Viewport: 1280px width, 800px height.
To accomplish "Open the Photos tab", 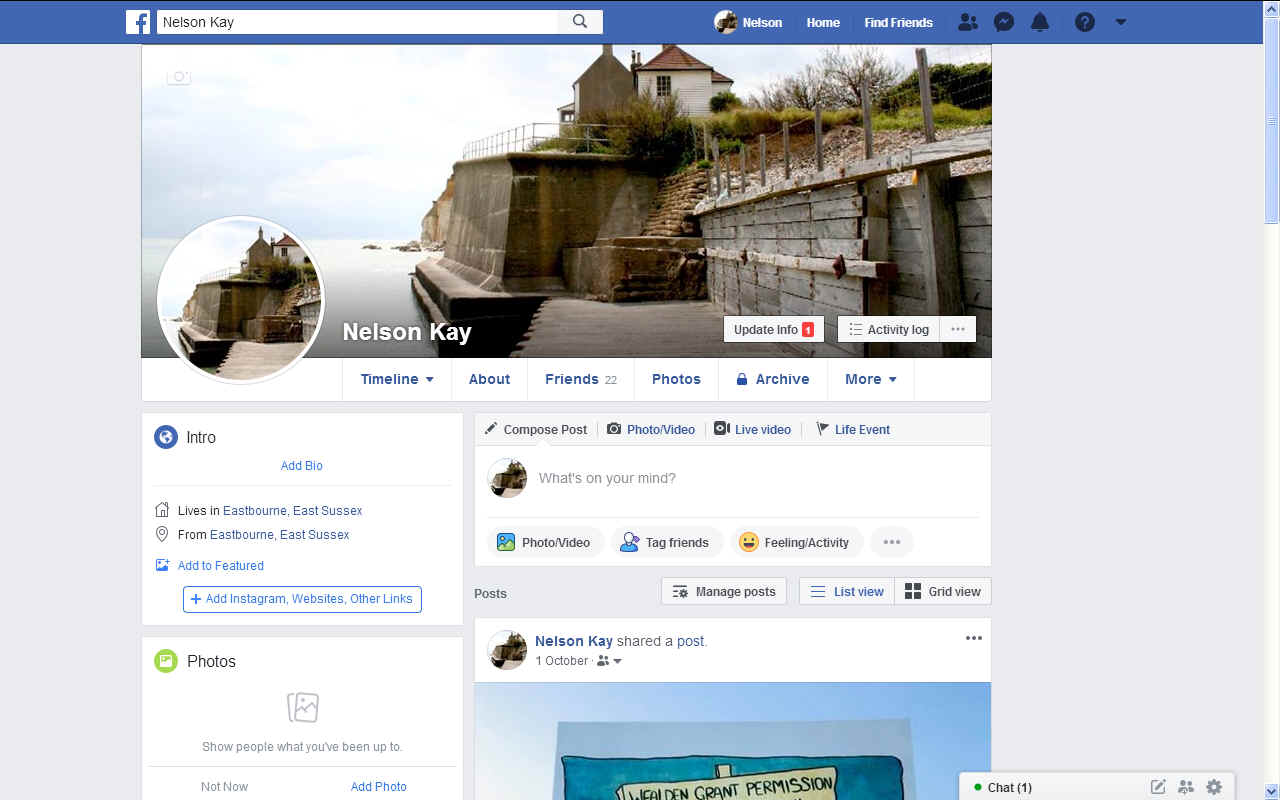I will point(676,379).
